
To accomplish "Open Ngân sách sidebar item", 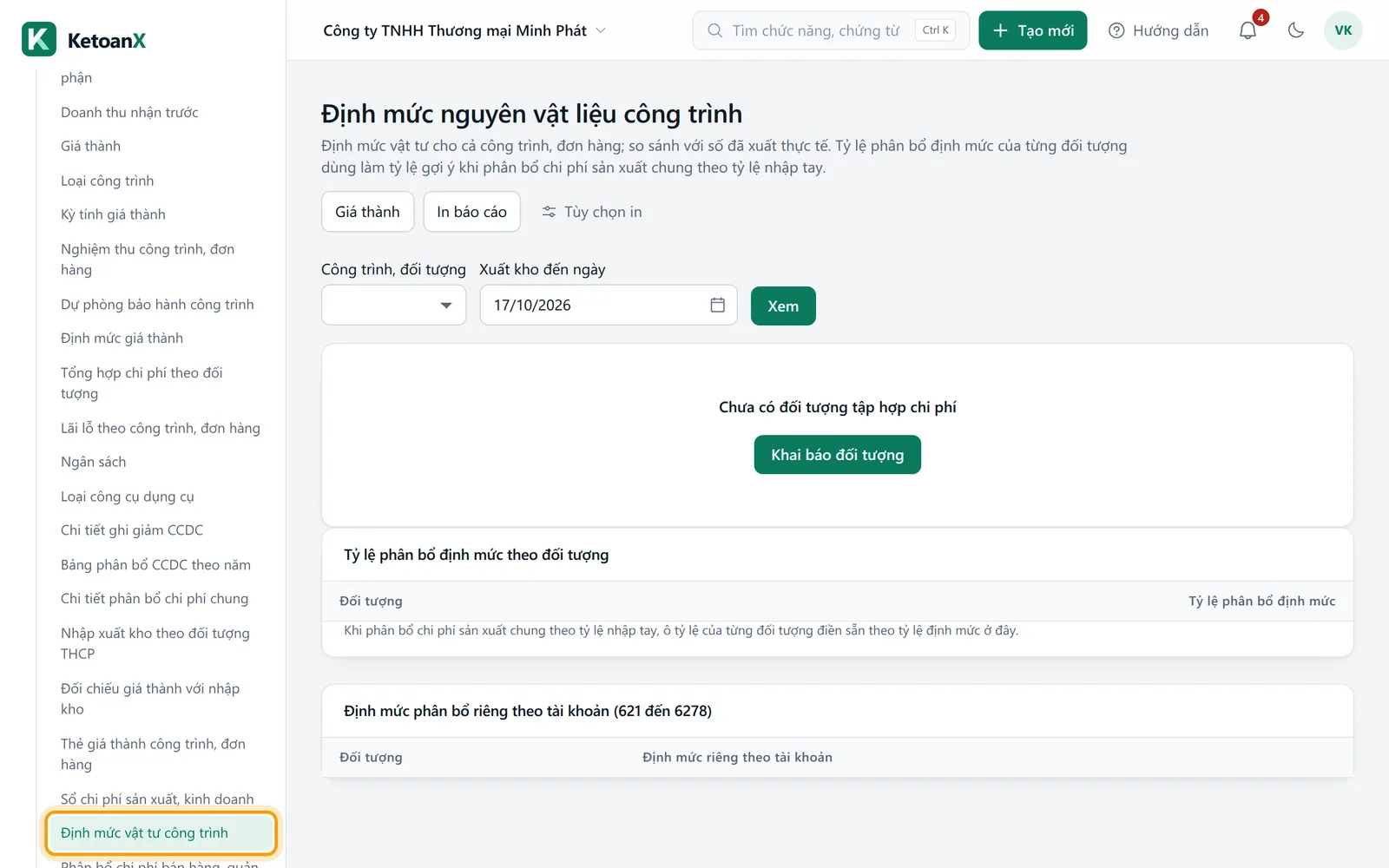I will pyautogui.click(x=93, y=462).
